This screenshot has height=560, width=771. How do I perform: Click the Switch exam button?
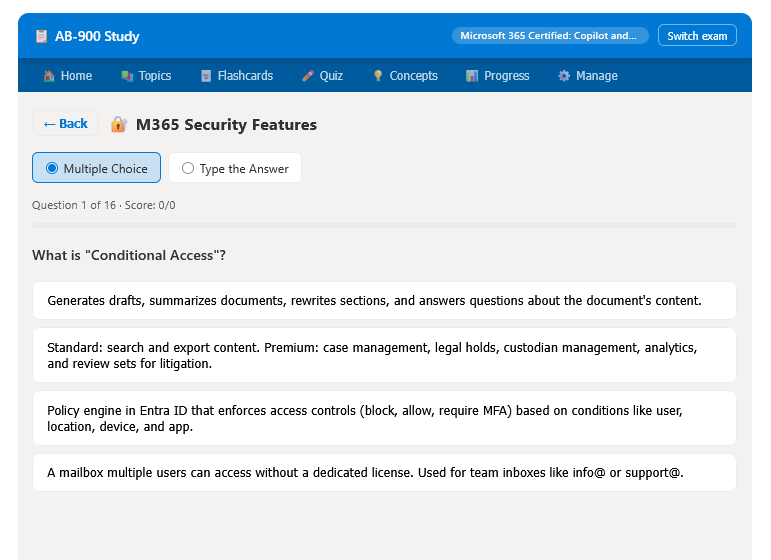(x=697, y=36)
